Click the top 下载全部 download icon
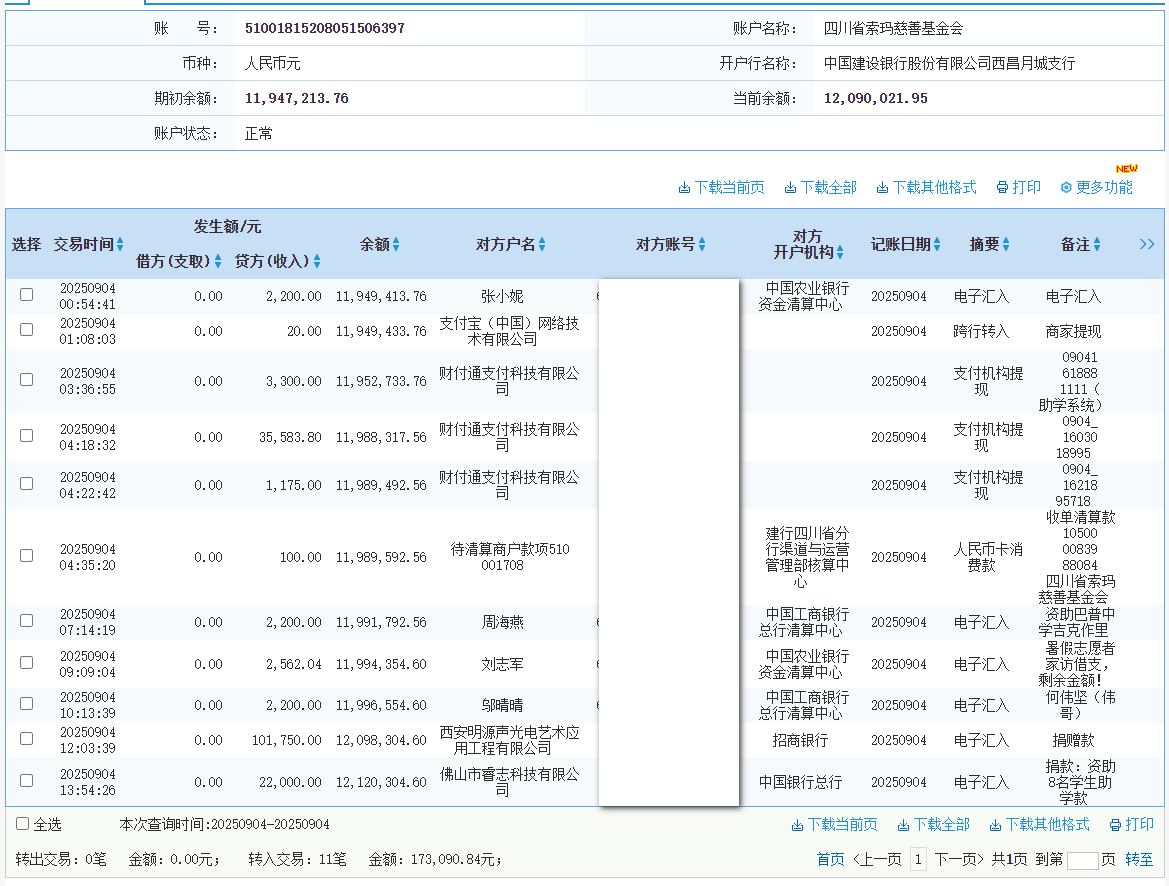The height and width of the screenshot is (886, 1169). 790,188
